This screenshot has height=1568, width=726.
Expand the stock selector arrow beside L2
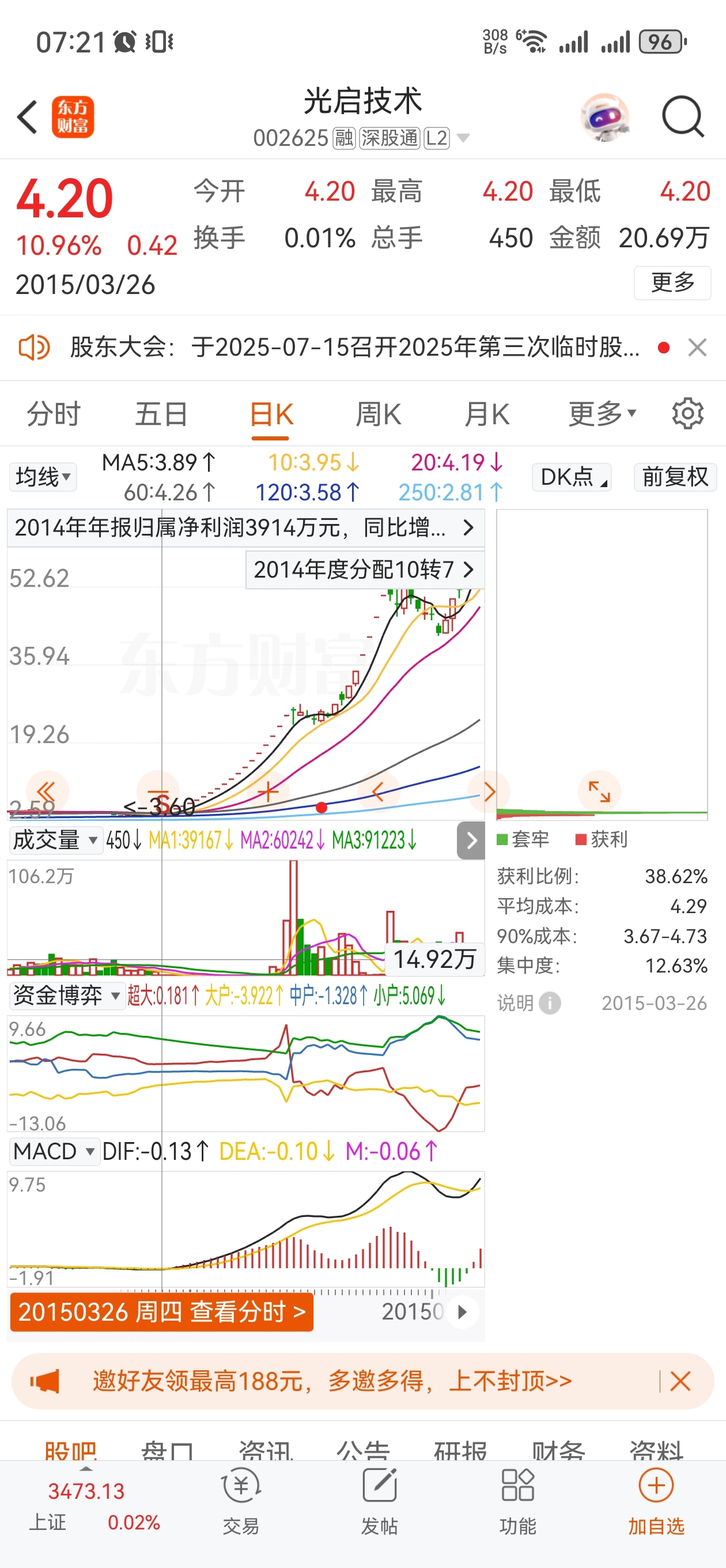coord(463,138)
